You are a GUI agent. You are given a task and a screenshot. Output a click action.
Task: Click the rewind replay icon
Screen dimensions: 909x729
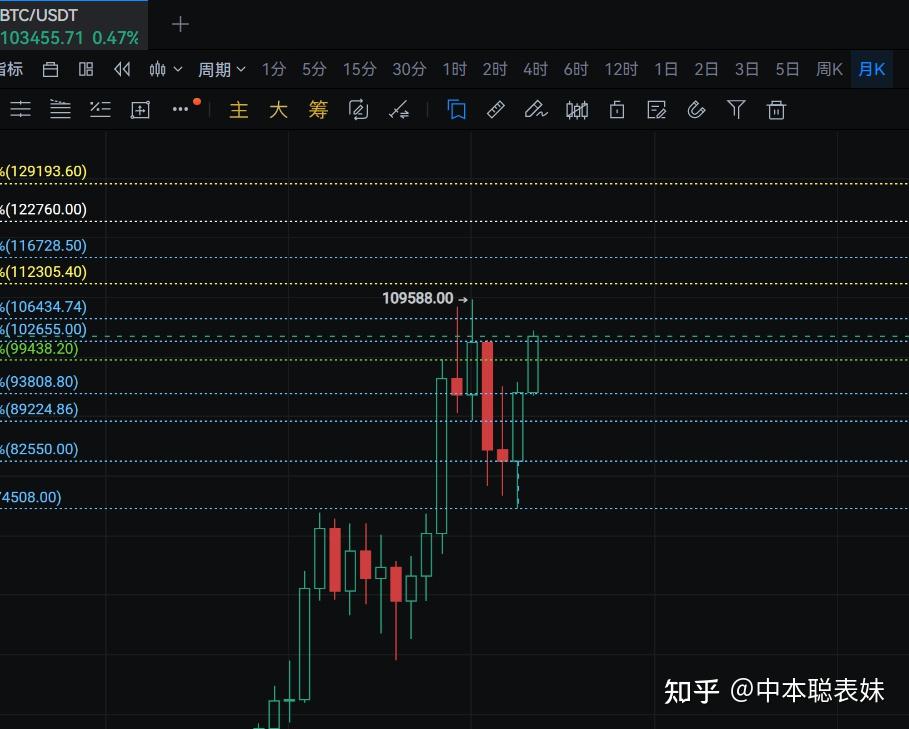click(122, 70)
